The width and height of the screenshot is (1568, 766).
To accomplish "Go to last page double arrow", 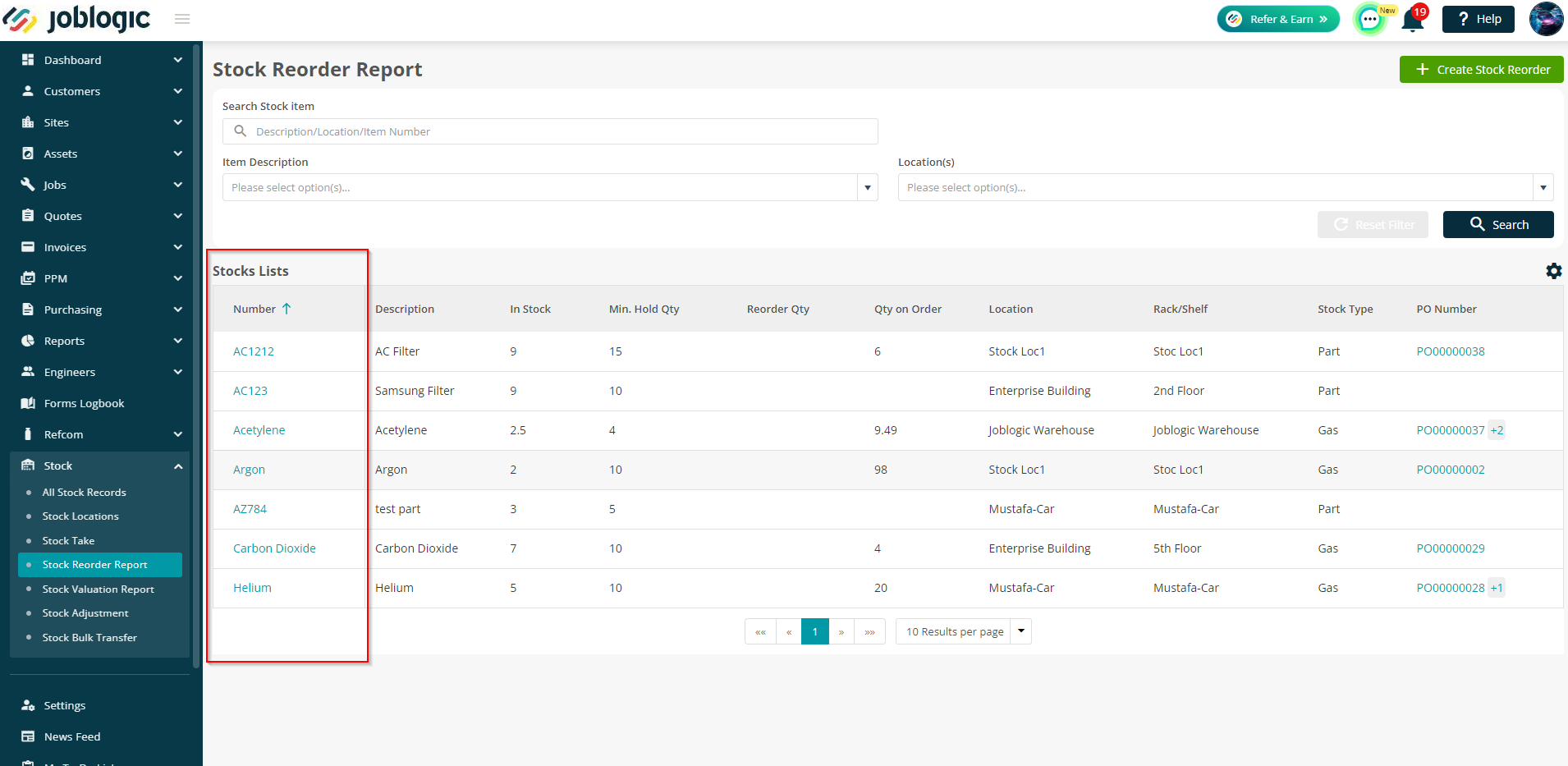I will click(x=869, y=631).
